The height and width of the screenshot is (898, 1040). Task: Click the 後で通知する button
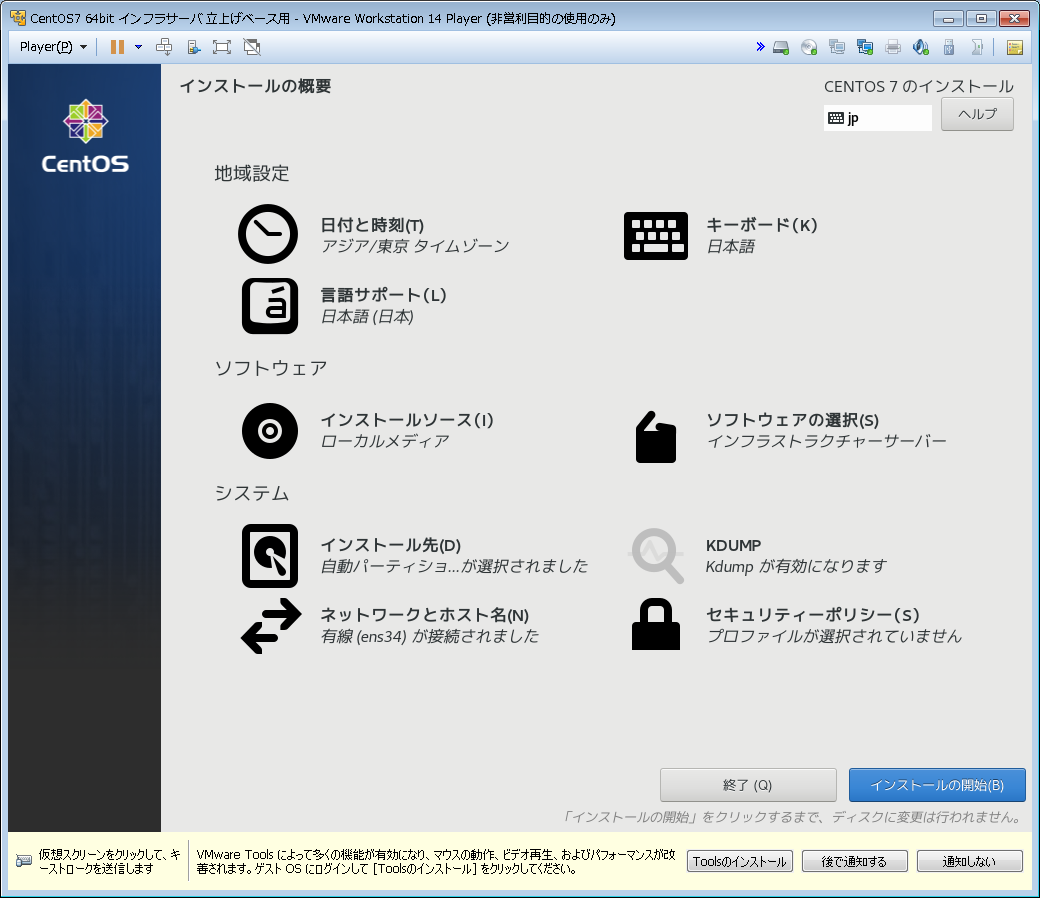coord(854,862)
